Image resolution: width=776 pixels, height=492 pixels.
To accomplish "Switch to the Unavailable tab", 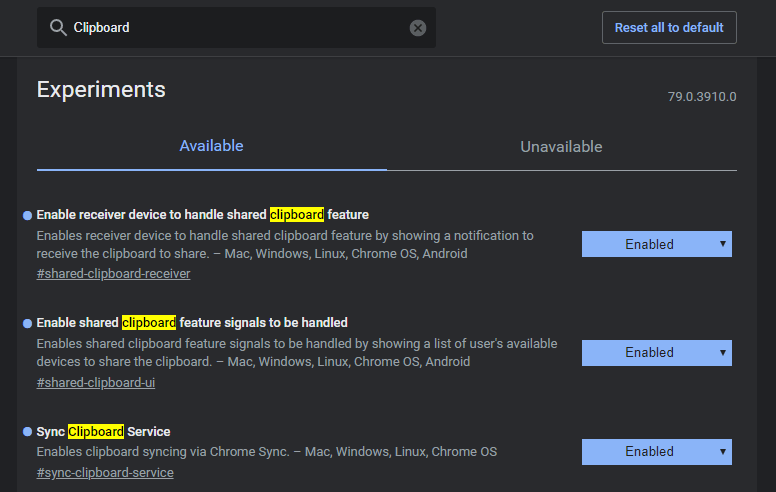I will tap(561, 147).
